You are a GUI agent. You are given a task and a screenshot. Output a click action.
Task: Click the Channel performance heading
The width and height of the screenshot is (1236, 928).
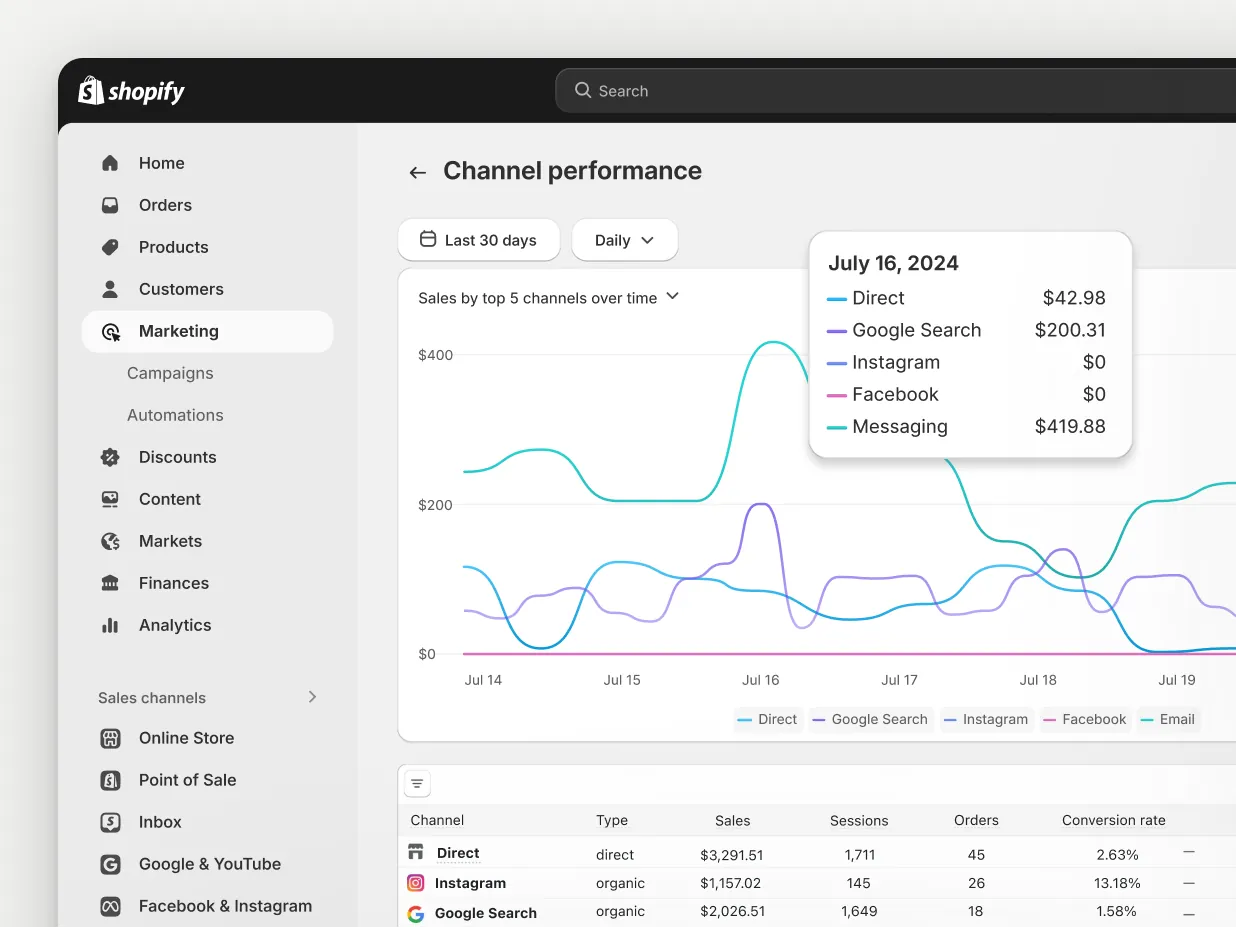(x=572, y=171)
